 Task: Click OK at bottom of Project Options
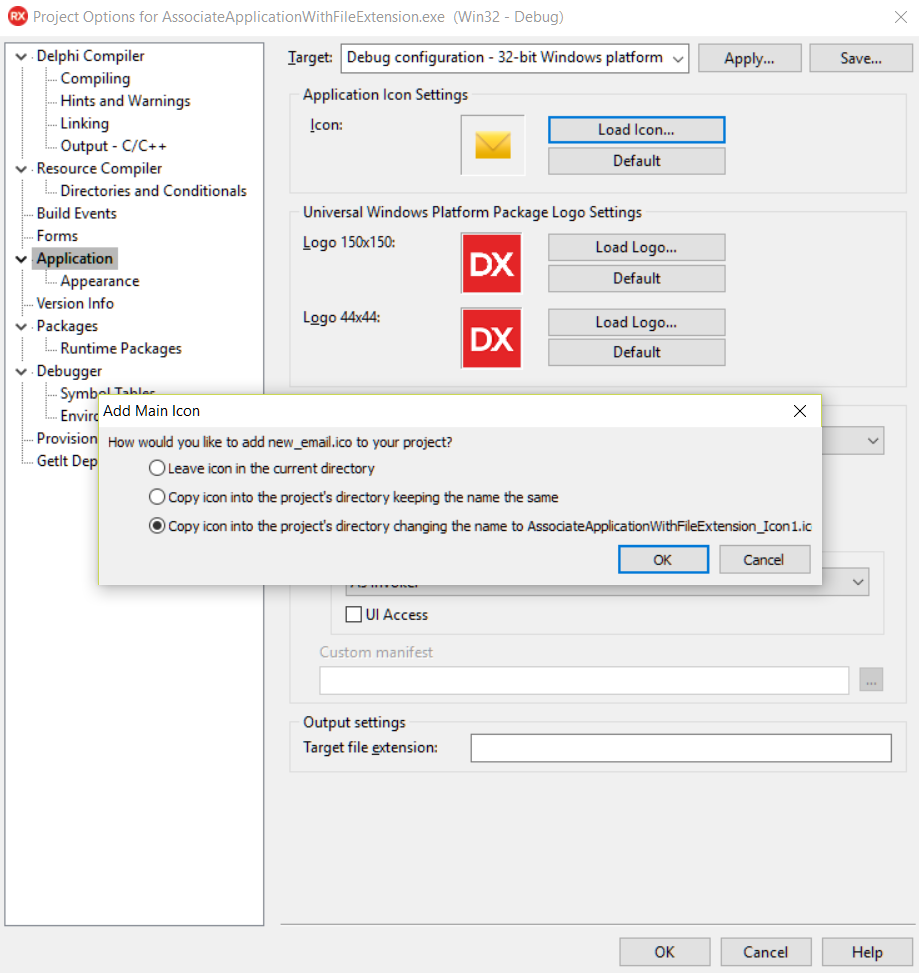[x=665, y=952]
